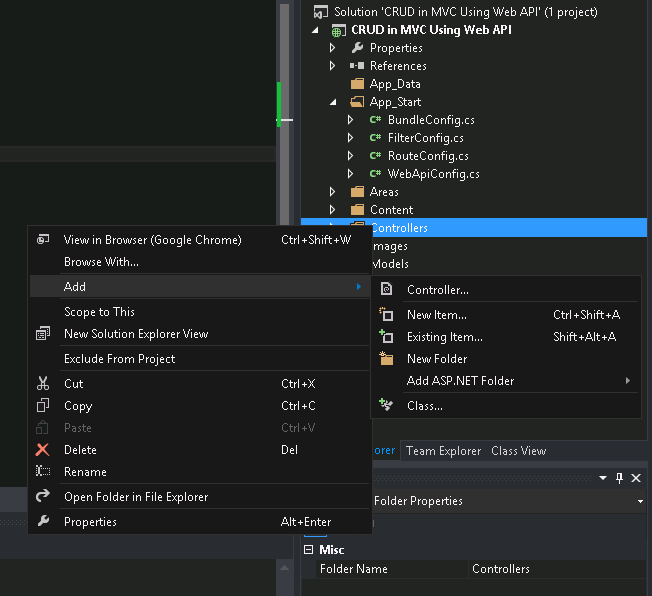Select Browse With... menu entry
This screenshot has height=596, width=652.
pos(200,262)
